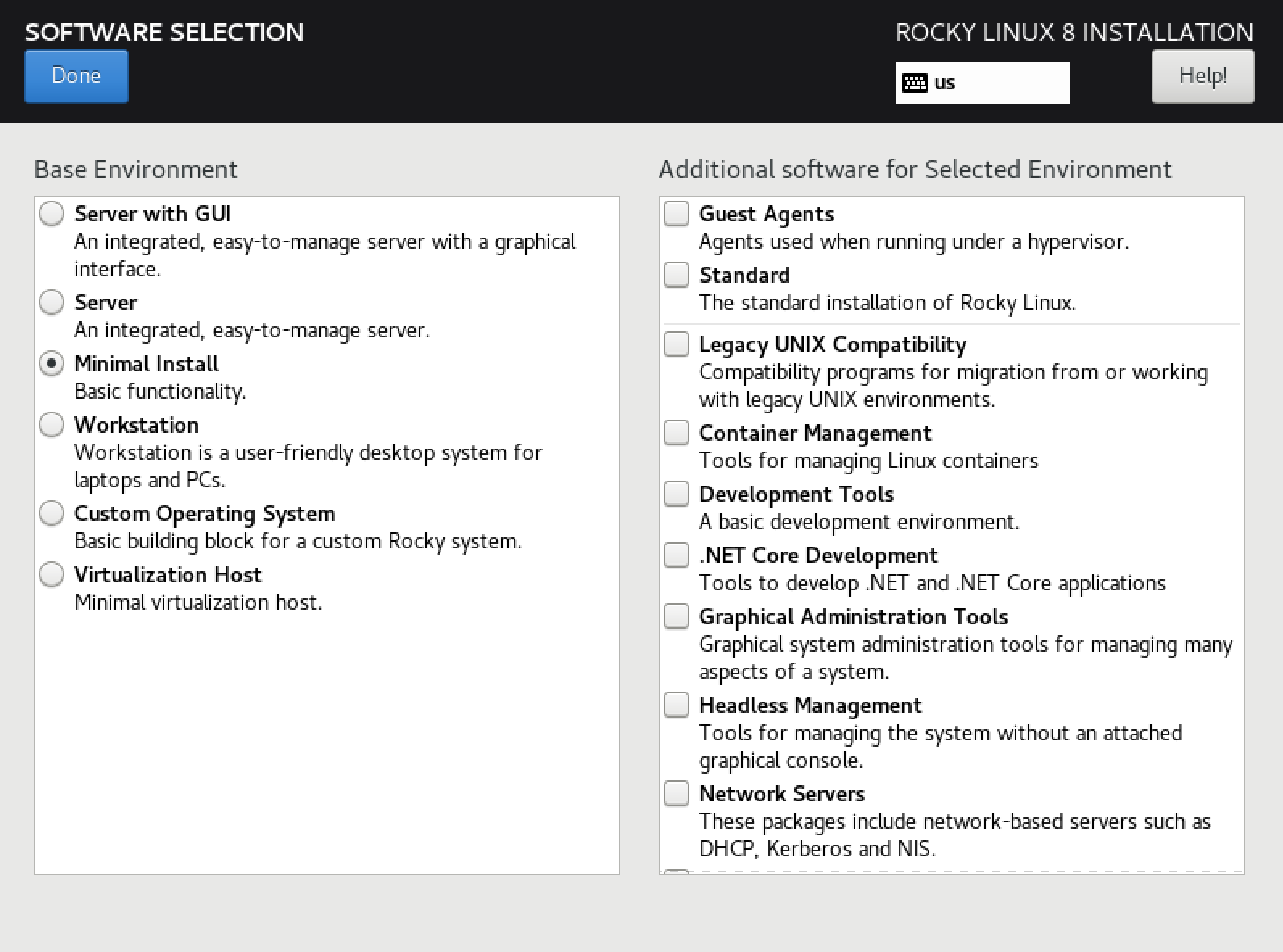Click the keyboard layout icon

click(x=915, y=83)
